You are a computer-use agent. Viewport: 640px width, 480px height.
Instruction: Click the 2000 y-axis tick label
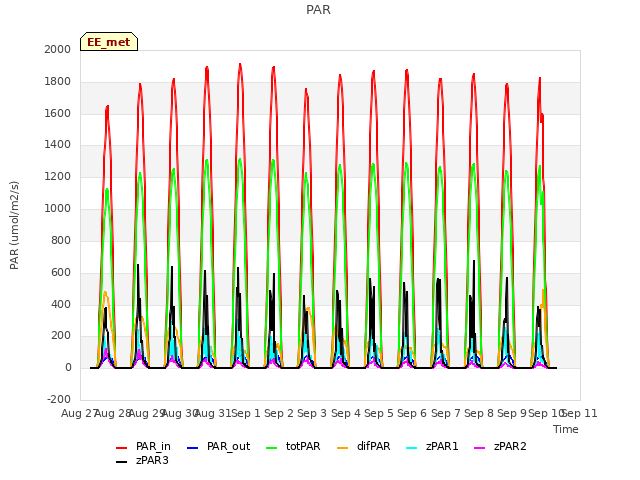tap(58, 49)
